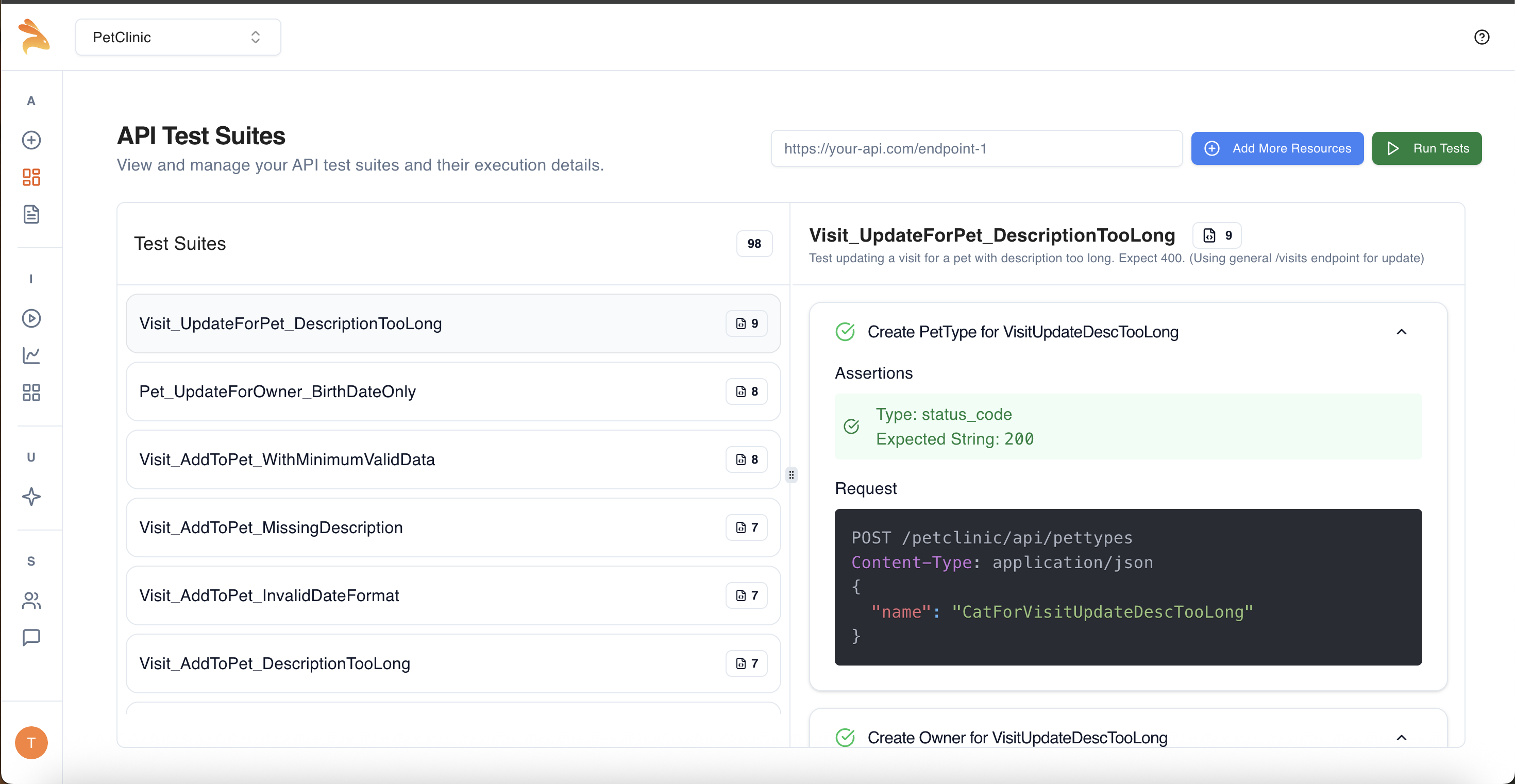
Task: Click the Expected String: 200 assertion
Action: pyautogui.click(x=954, y=439)
